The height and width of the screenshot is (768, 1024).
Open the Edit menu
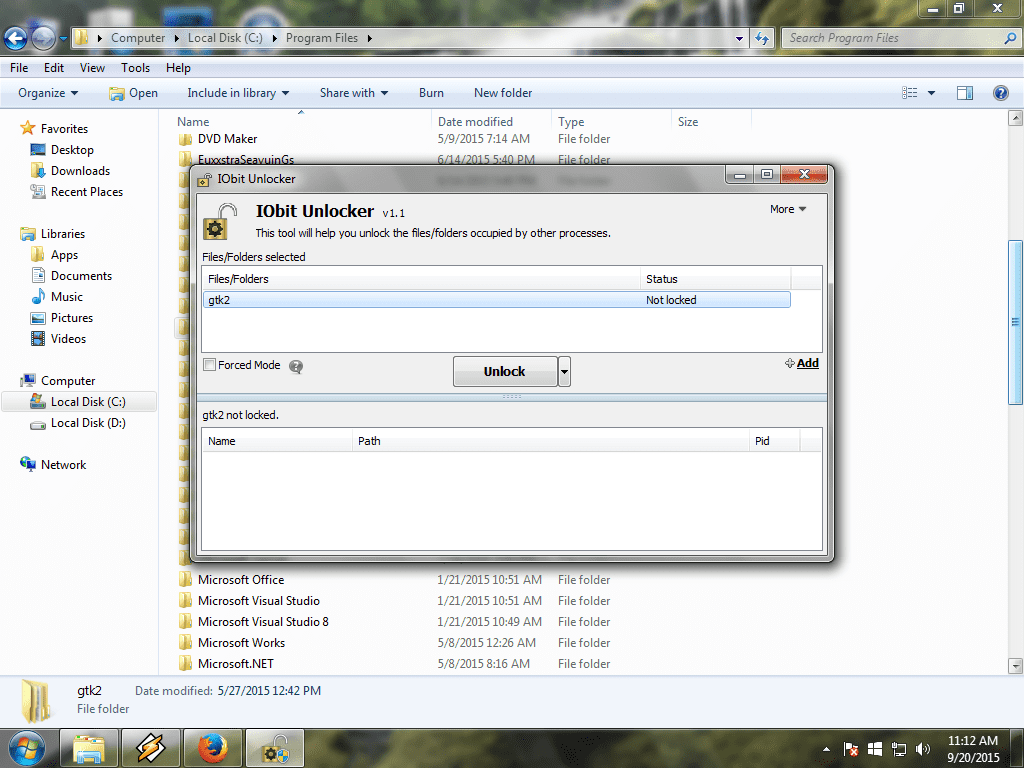coord(54,68)
